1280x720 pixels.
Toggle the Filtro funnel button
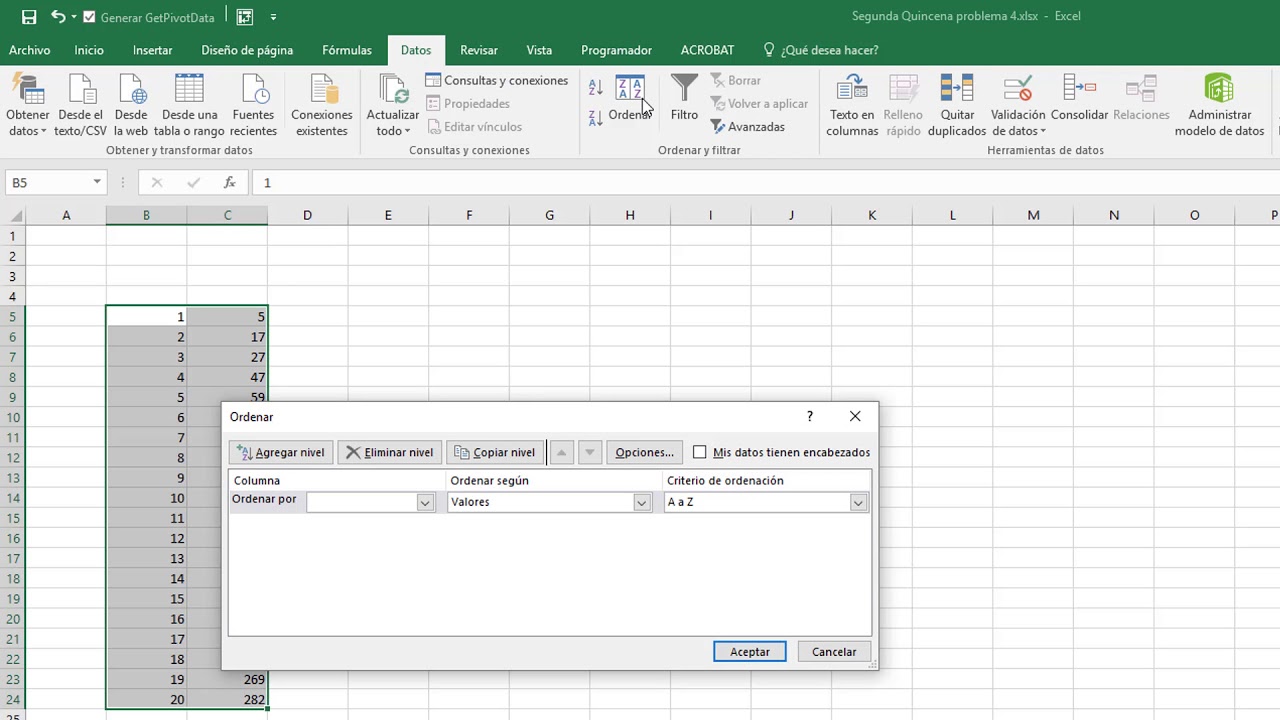(x=684, y=100)
